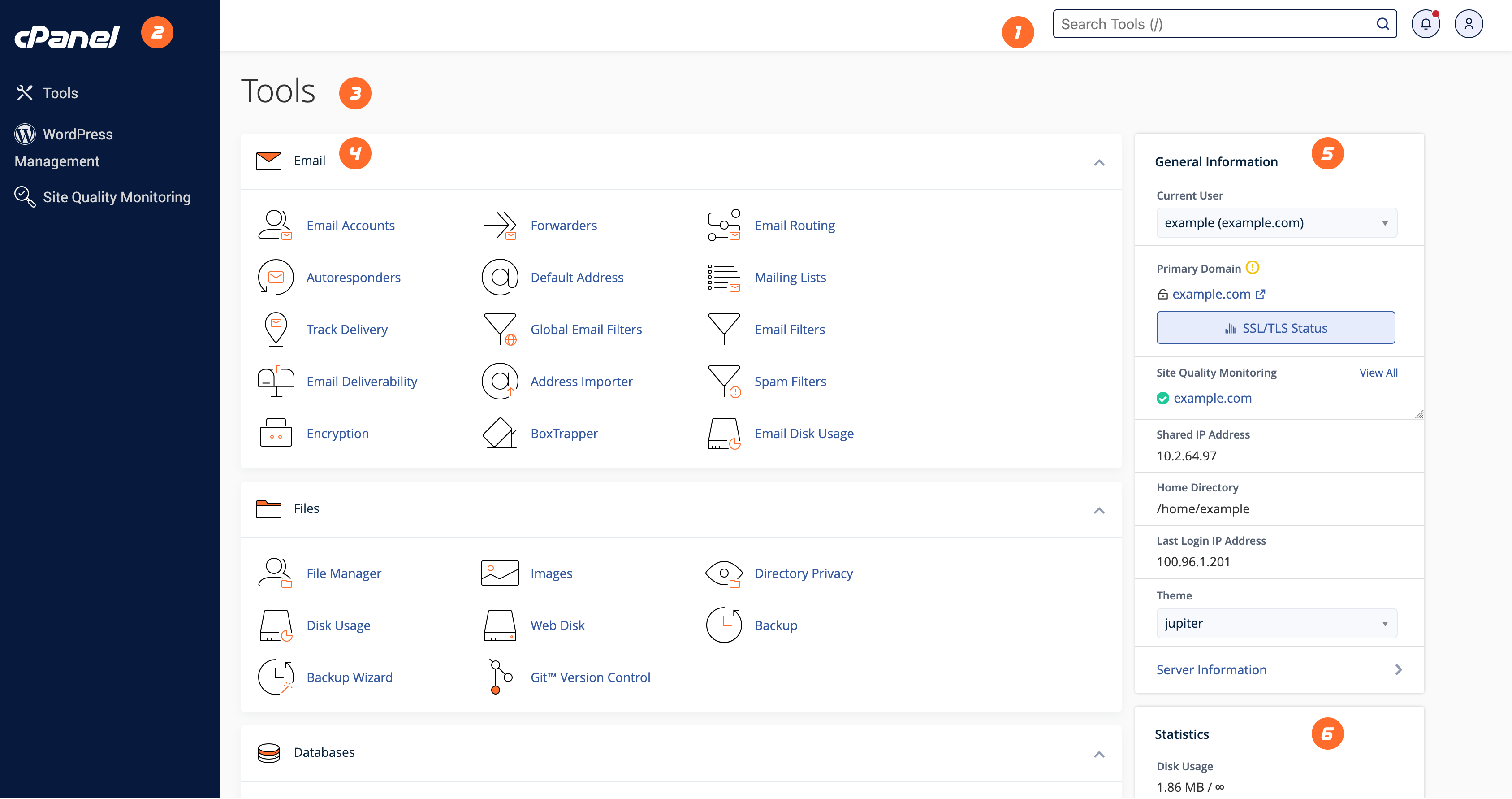Select the Git Version Control tool

click(x=590, y=677)
